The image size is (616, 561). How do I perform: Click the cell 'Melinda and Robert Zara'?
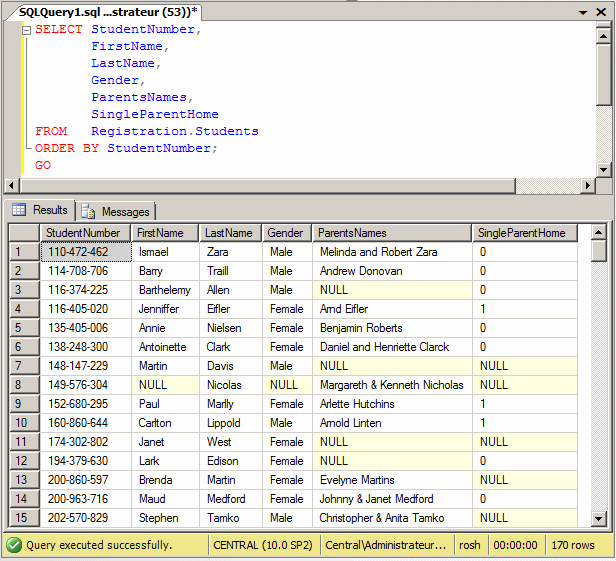tap(392, 252)
